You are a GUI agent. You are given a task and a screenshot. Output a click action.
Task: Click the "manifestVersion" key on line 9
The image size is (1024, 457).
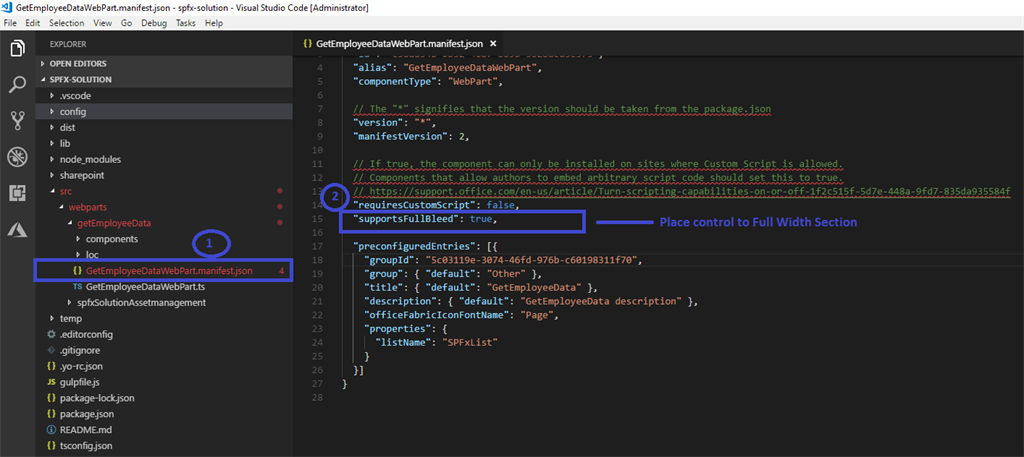click(402, 137)
